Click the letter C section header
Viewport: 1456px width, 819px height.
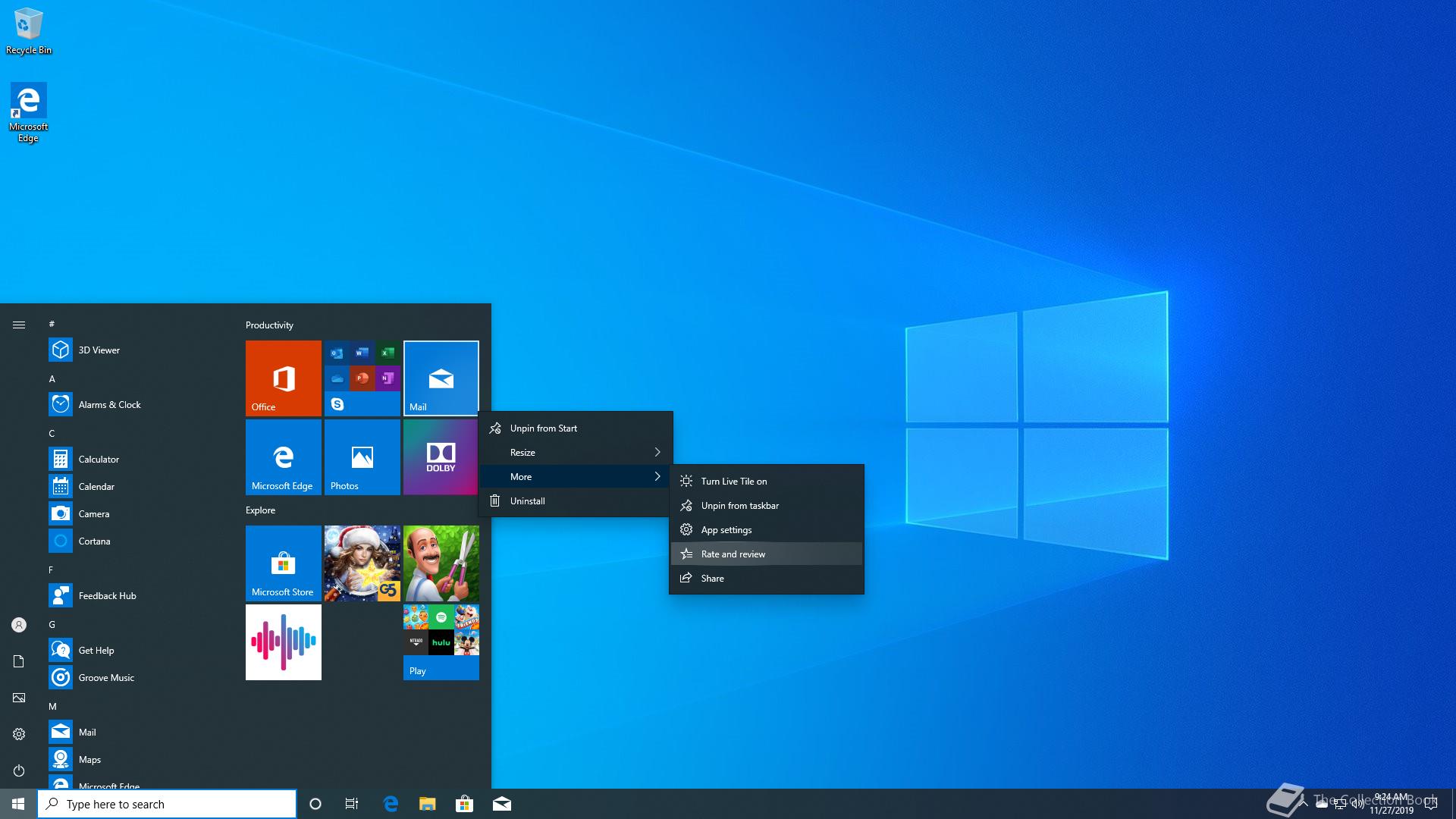52,433
